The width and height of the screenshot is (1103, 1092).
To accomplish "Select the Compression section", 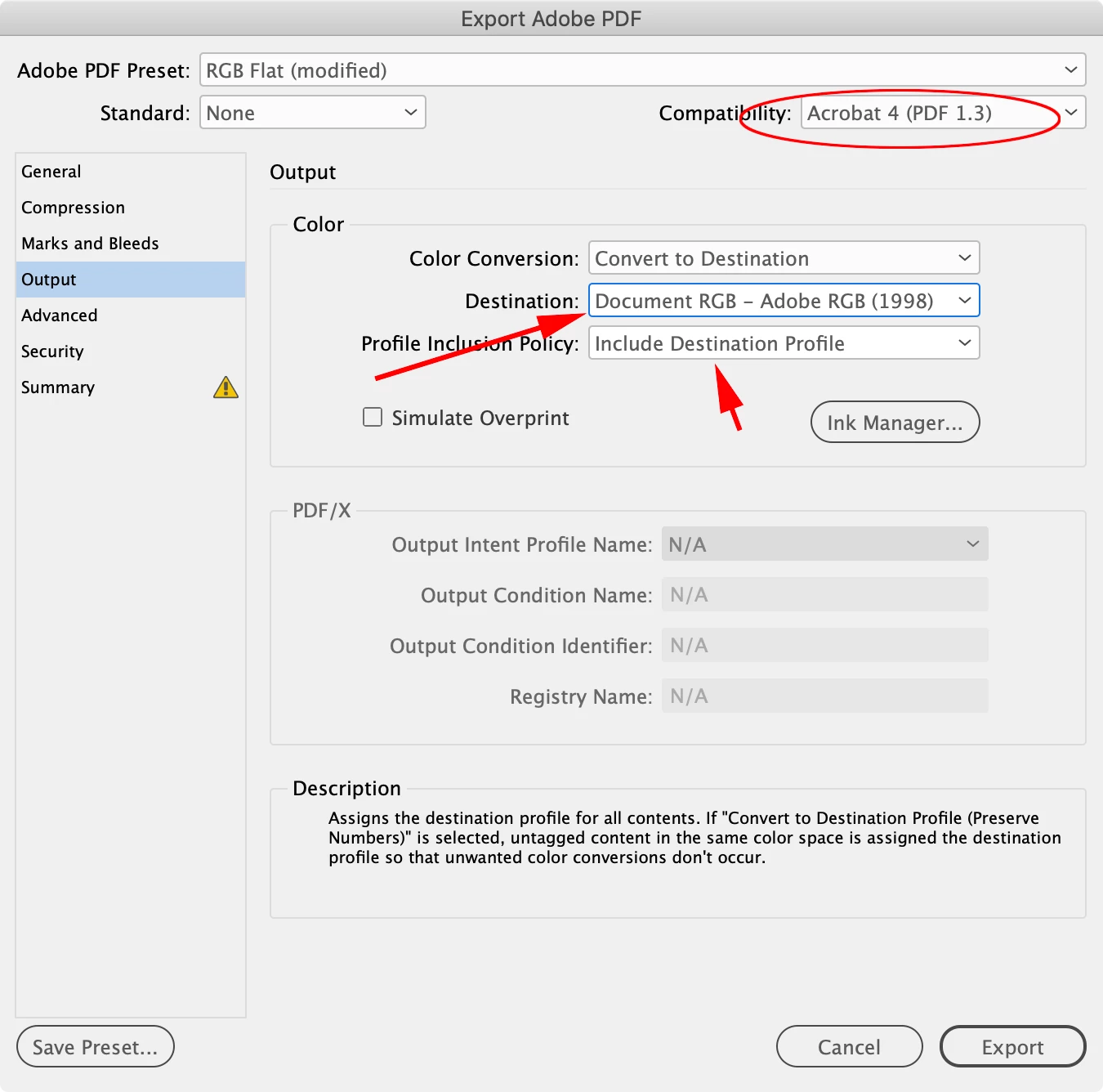I will pyautogui.click(x=131, y=208).
